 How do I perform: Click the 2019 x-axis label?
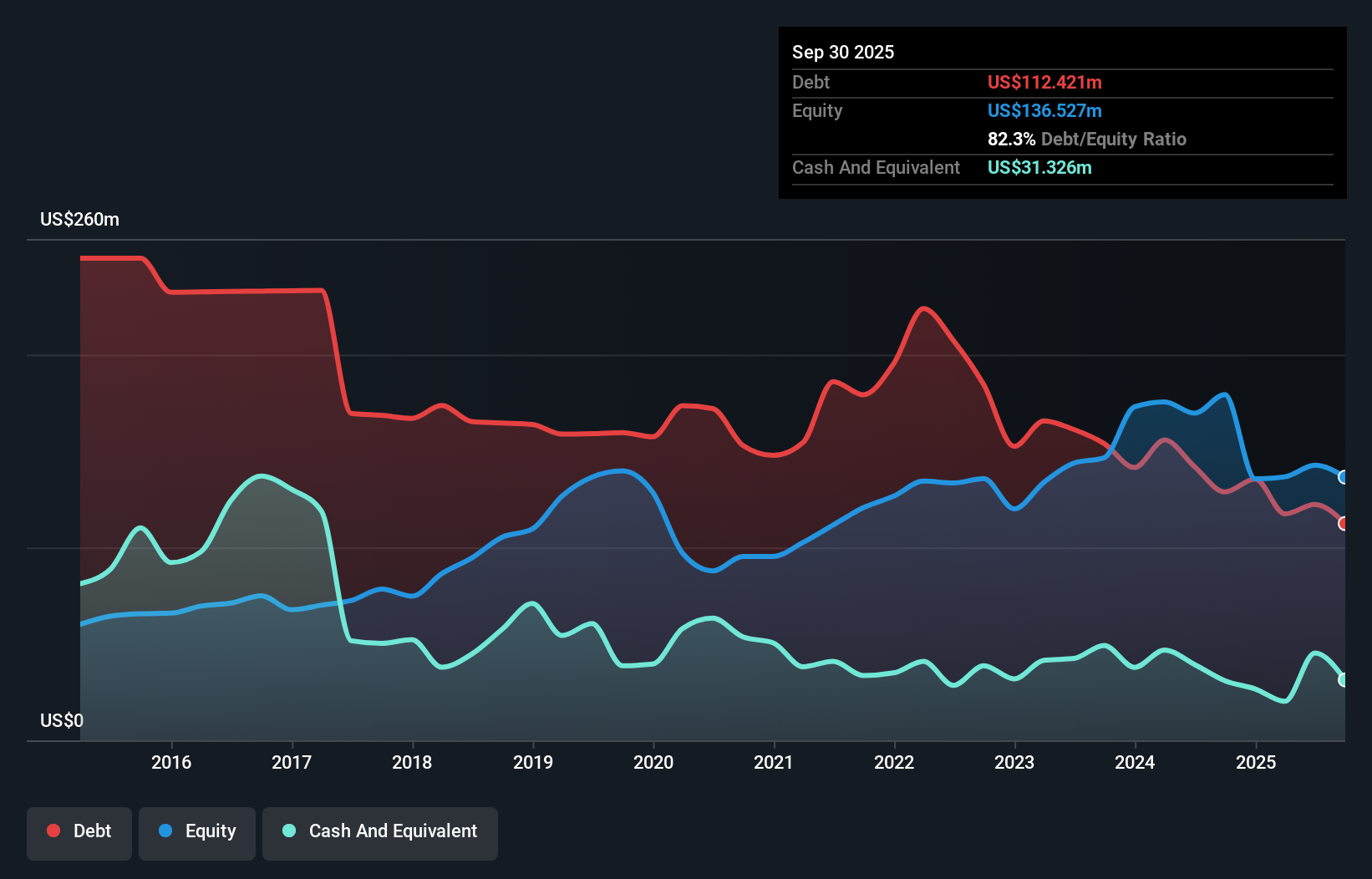click(533, 762)
